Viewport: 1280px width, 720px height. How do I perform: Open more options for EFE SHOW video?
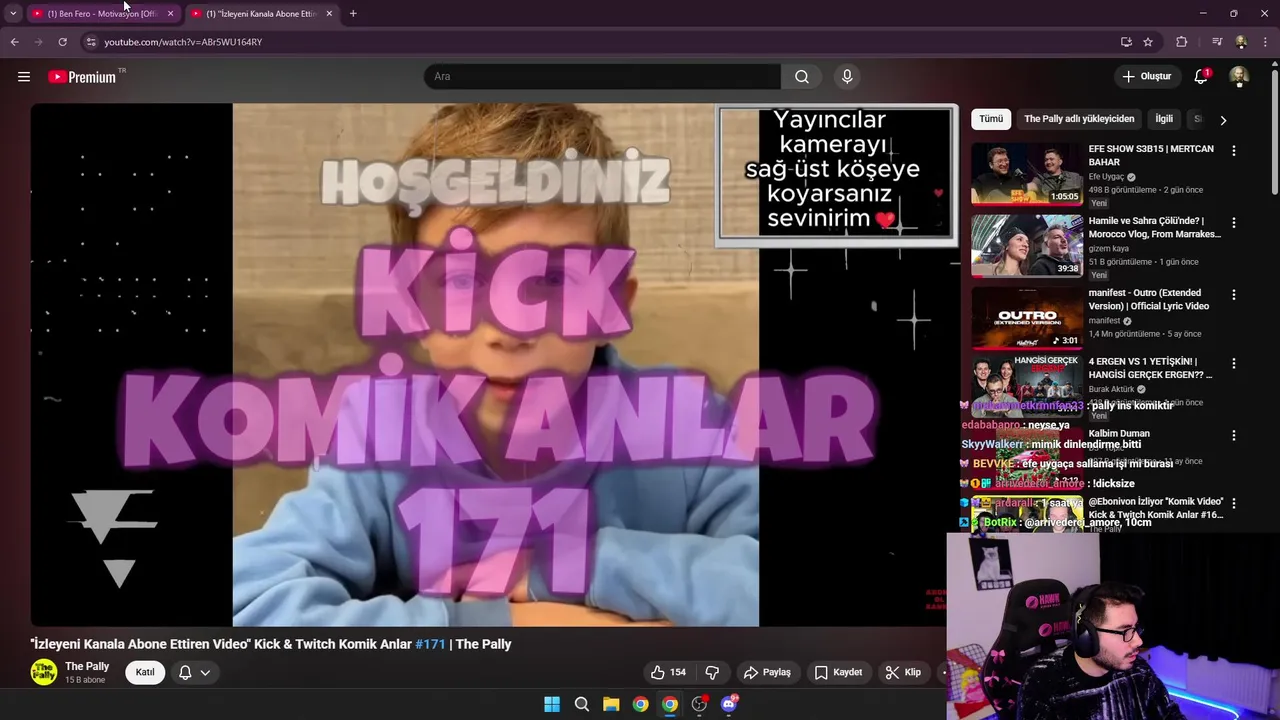click(x=1233, y=150)
